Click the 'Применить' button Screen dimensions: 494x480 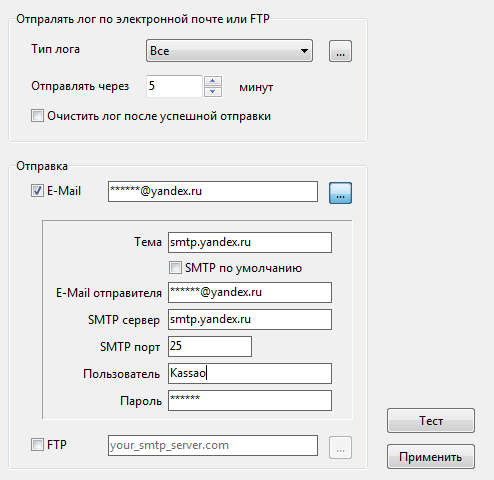click(431, 457)
